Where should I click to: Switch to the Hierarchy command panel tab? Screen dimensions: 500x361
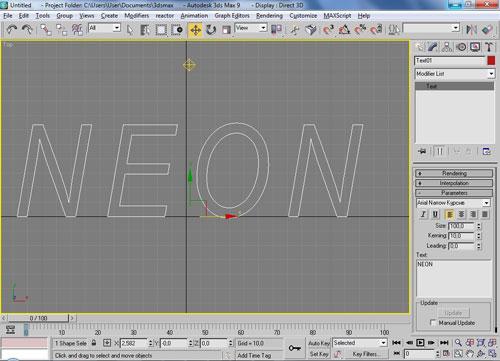coord(447,47)
